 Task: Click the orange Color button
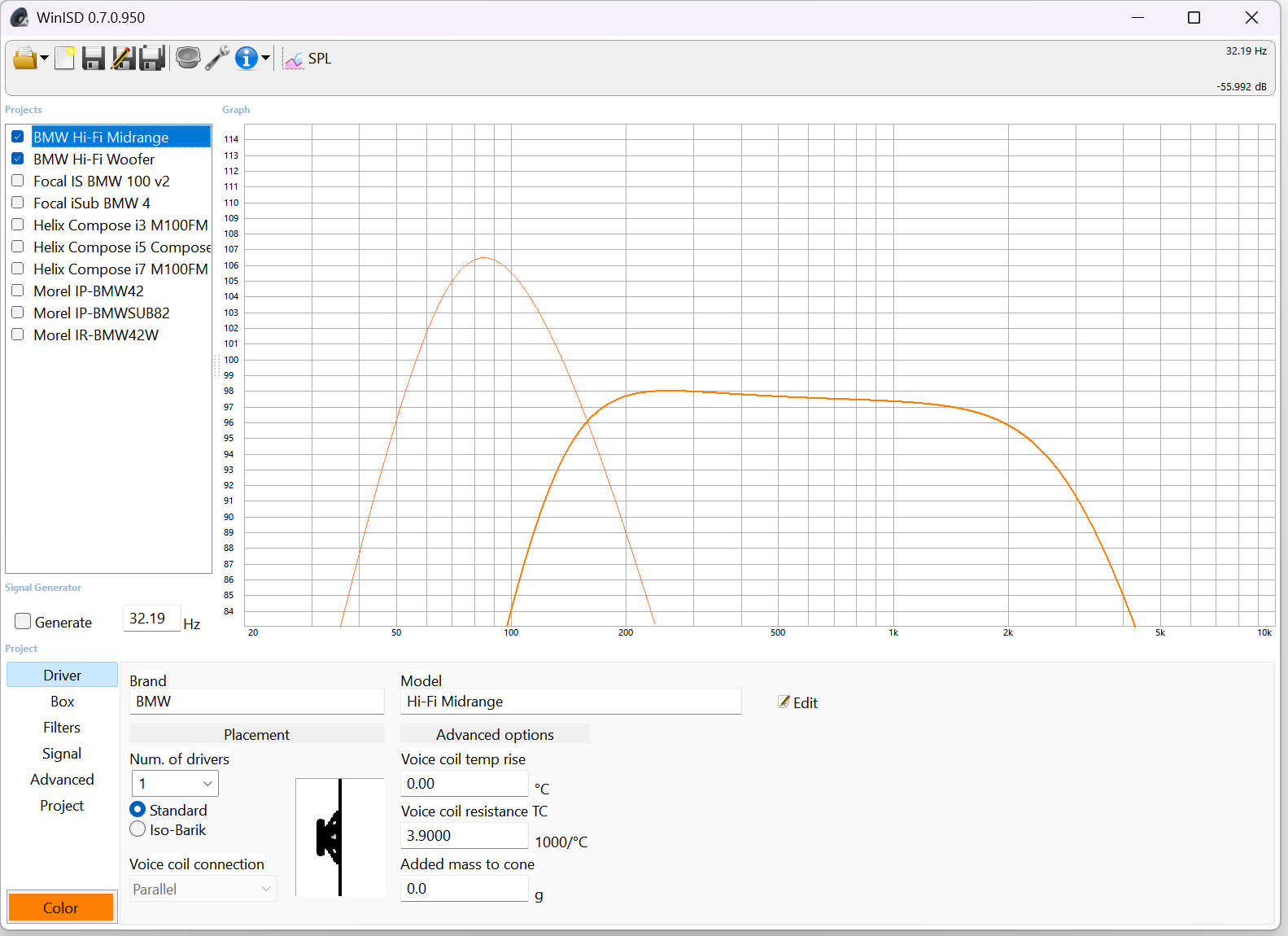coord(61,908)
